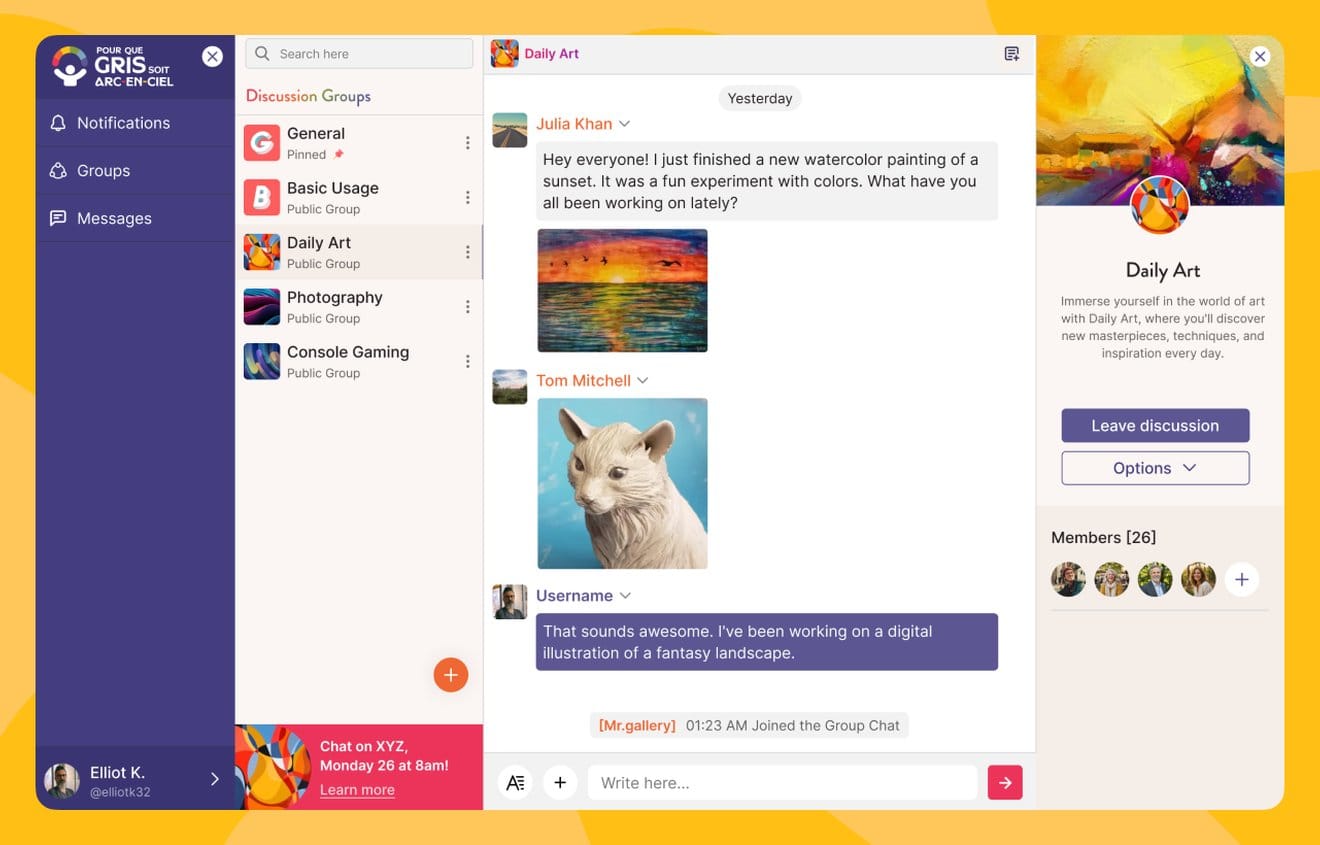
Task: Click Tom Mitchell's avatar in chat
Action: click(x=510, y=387)
